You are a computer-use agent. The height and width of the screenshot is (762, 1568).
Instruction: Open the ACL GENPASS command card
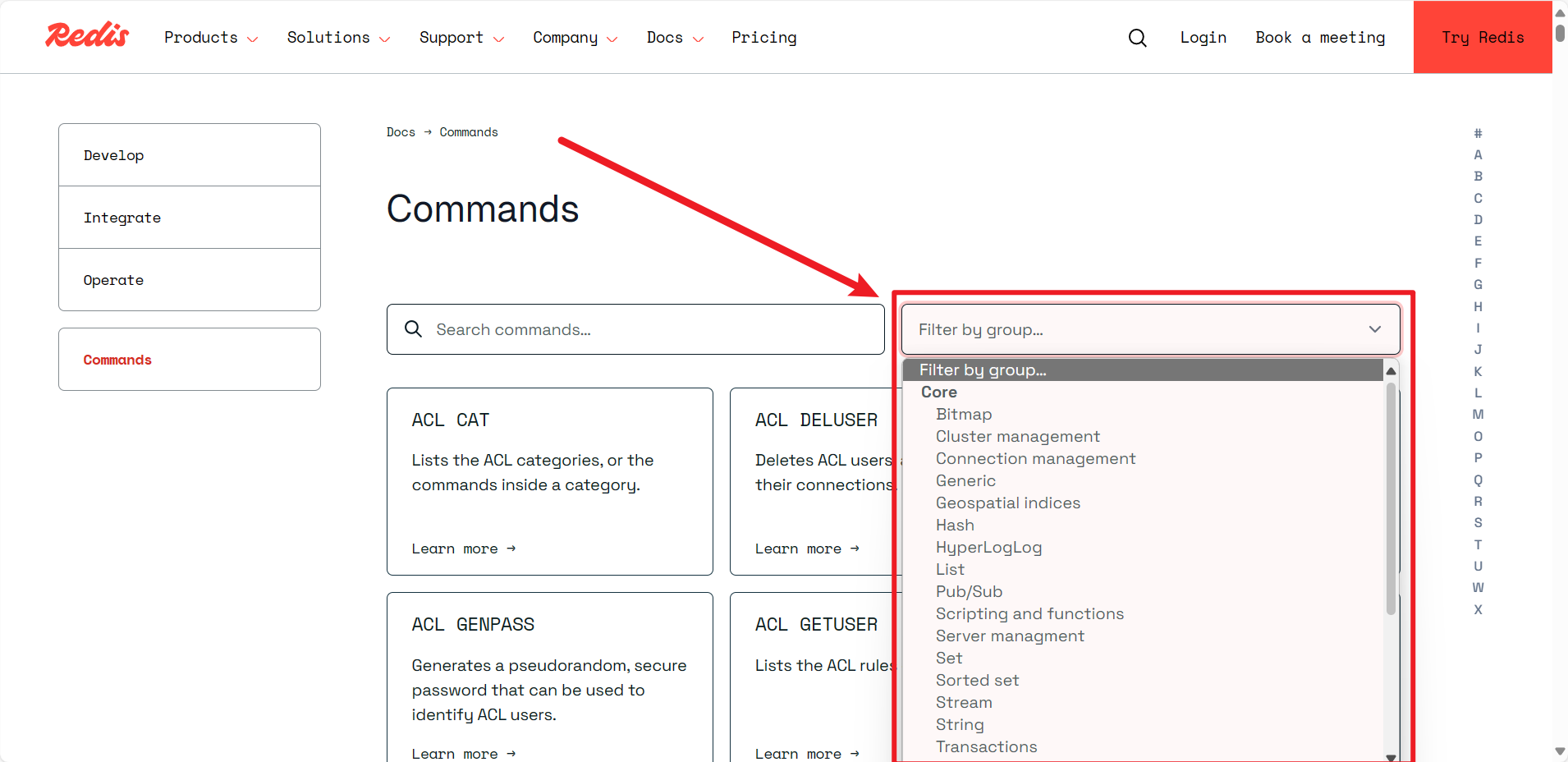[550, 677]
